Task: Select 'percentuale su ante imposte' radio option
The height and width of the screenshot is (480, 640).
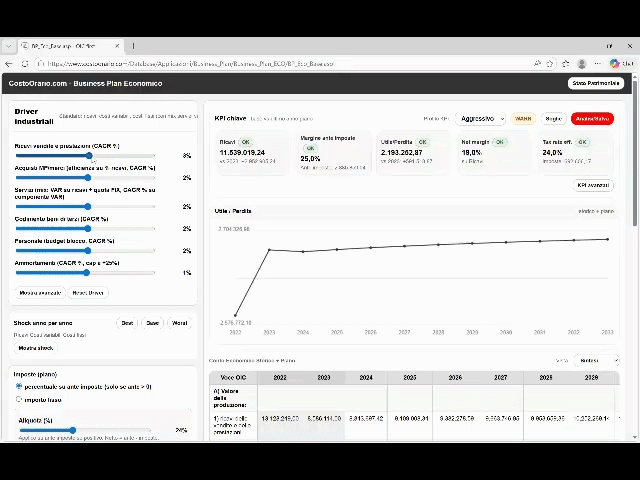Action: tap(19, 386)
